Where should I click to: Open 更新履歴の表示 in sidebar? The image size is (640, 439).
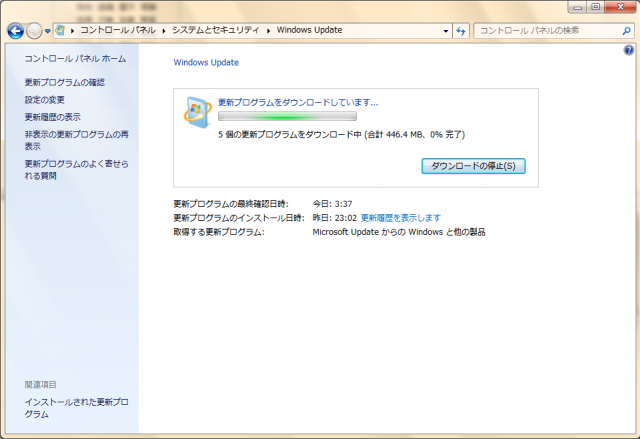[53, 117]
